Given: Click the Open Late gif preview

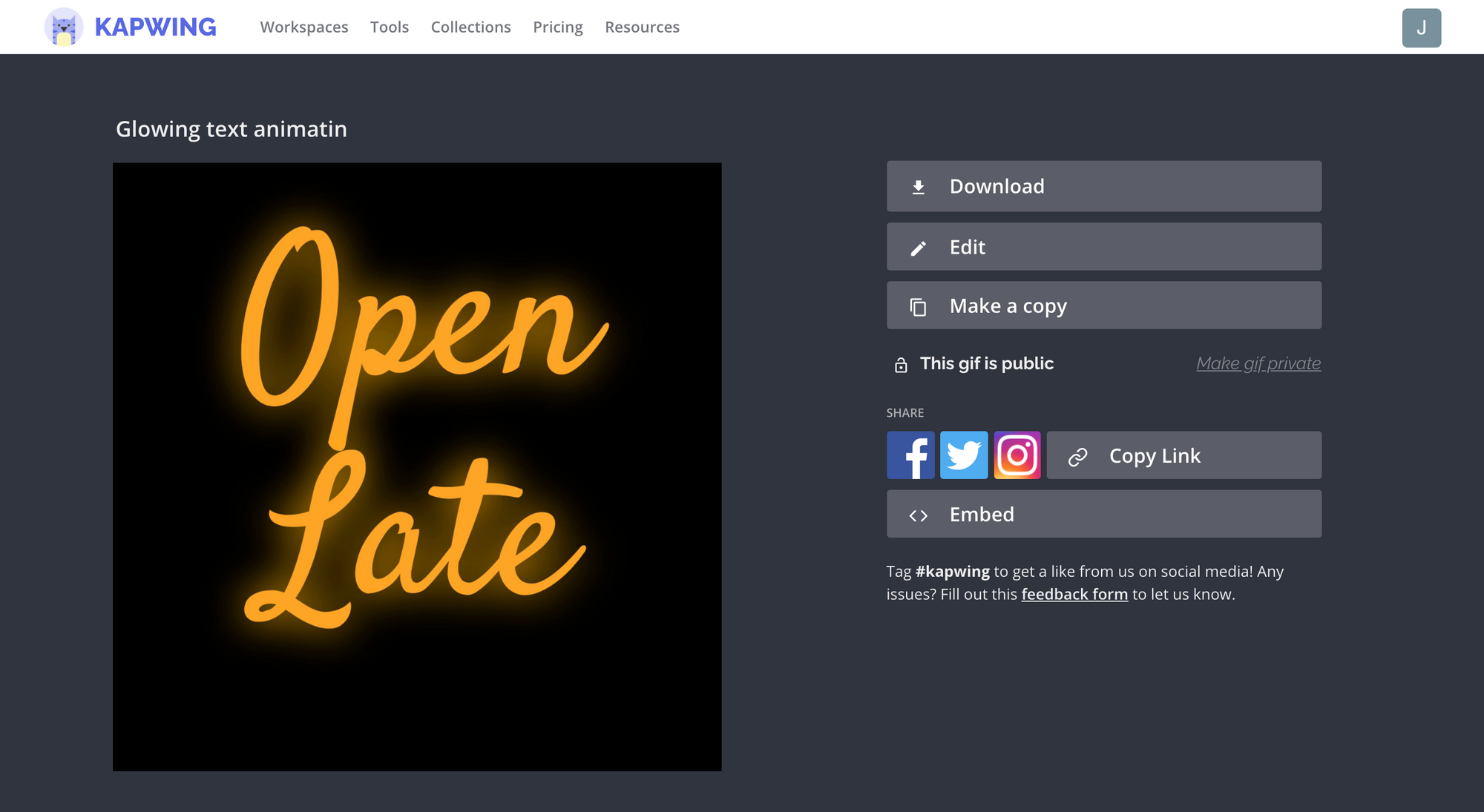Looking at the screenshot, I should [417, 466].
